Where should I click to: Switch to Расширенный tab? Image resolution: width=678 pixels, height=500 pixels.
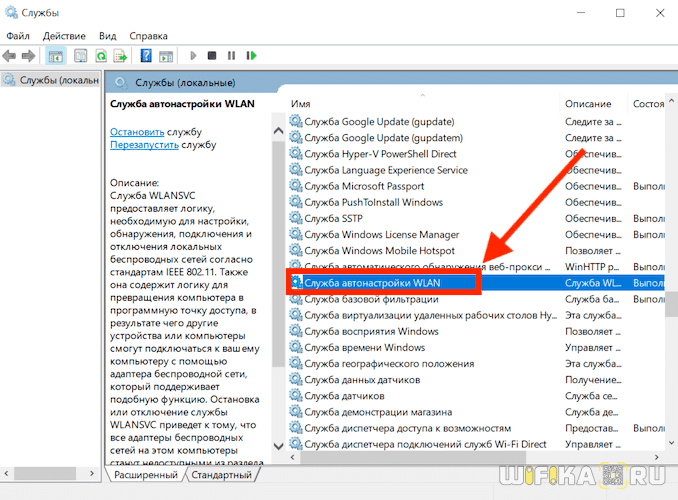coord(146,475)
